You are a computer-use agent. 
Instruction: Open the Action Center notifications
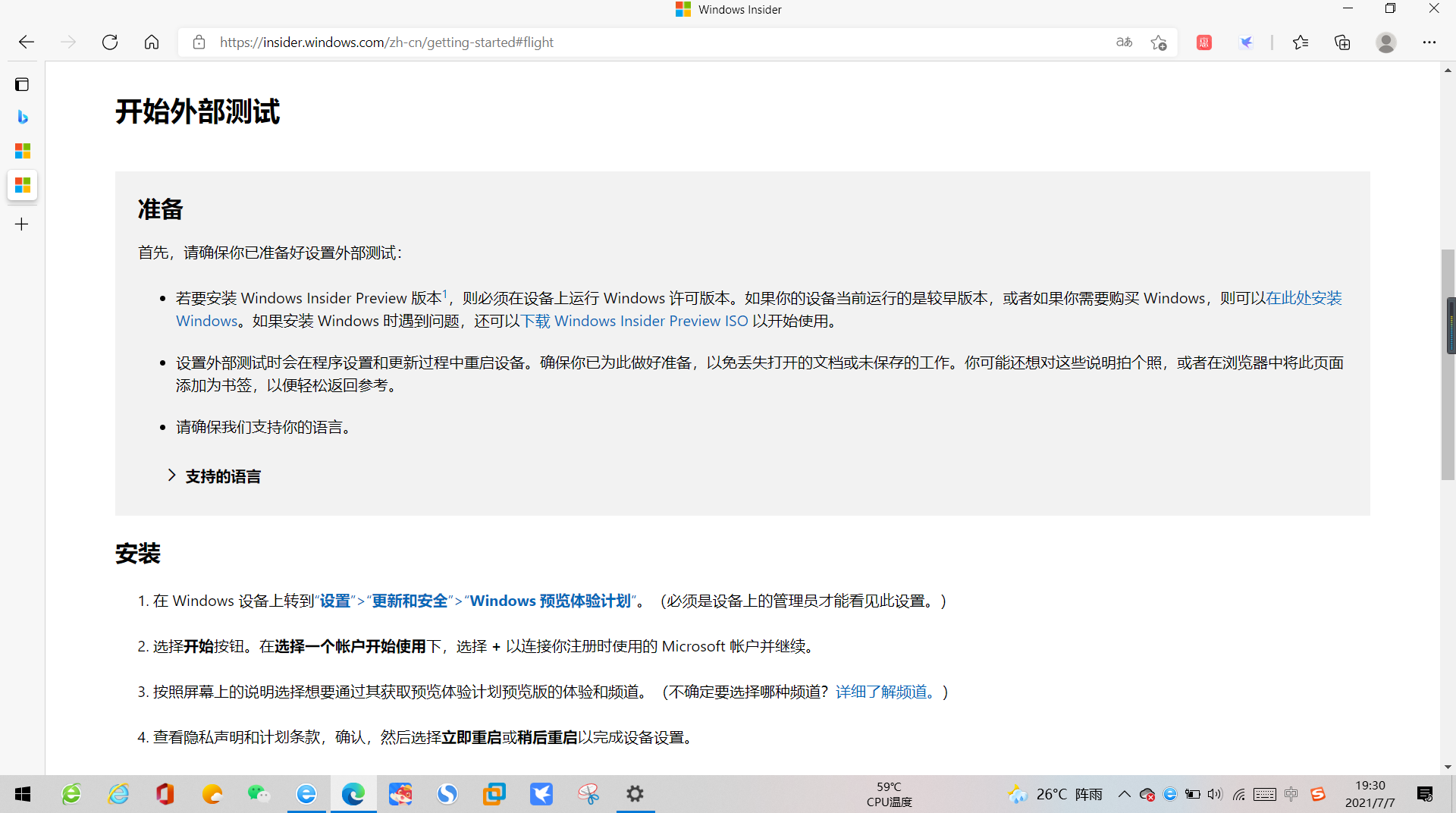pos(1425,794)
